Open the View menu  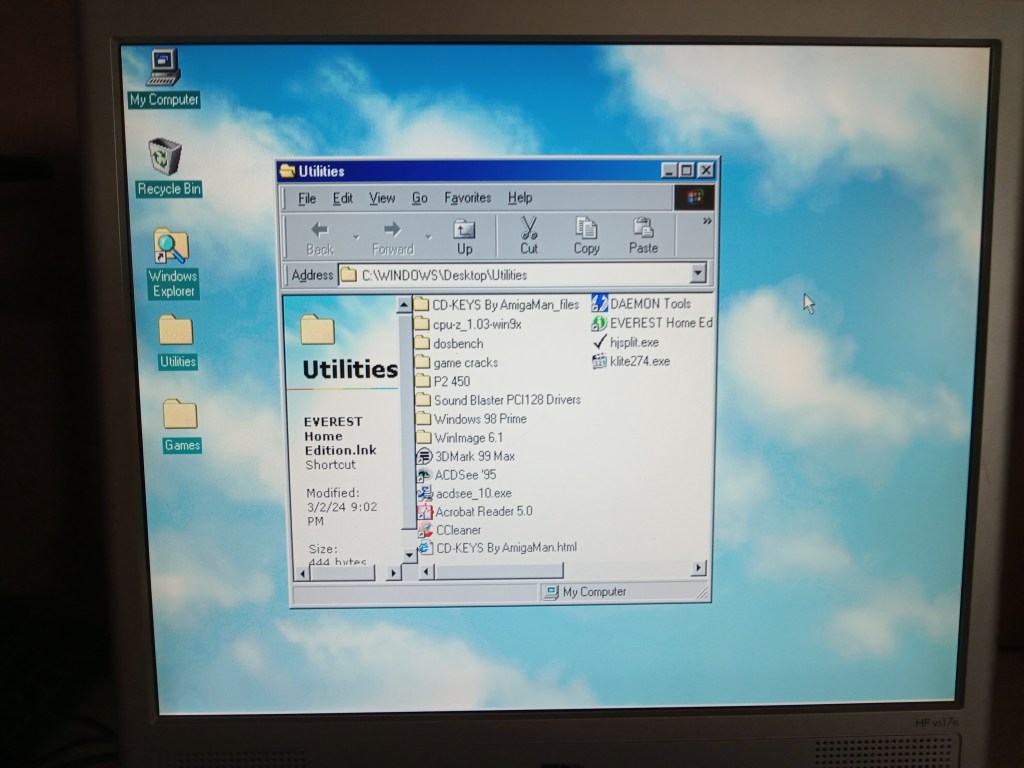tap(382, 198)
